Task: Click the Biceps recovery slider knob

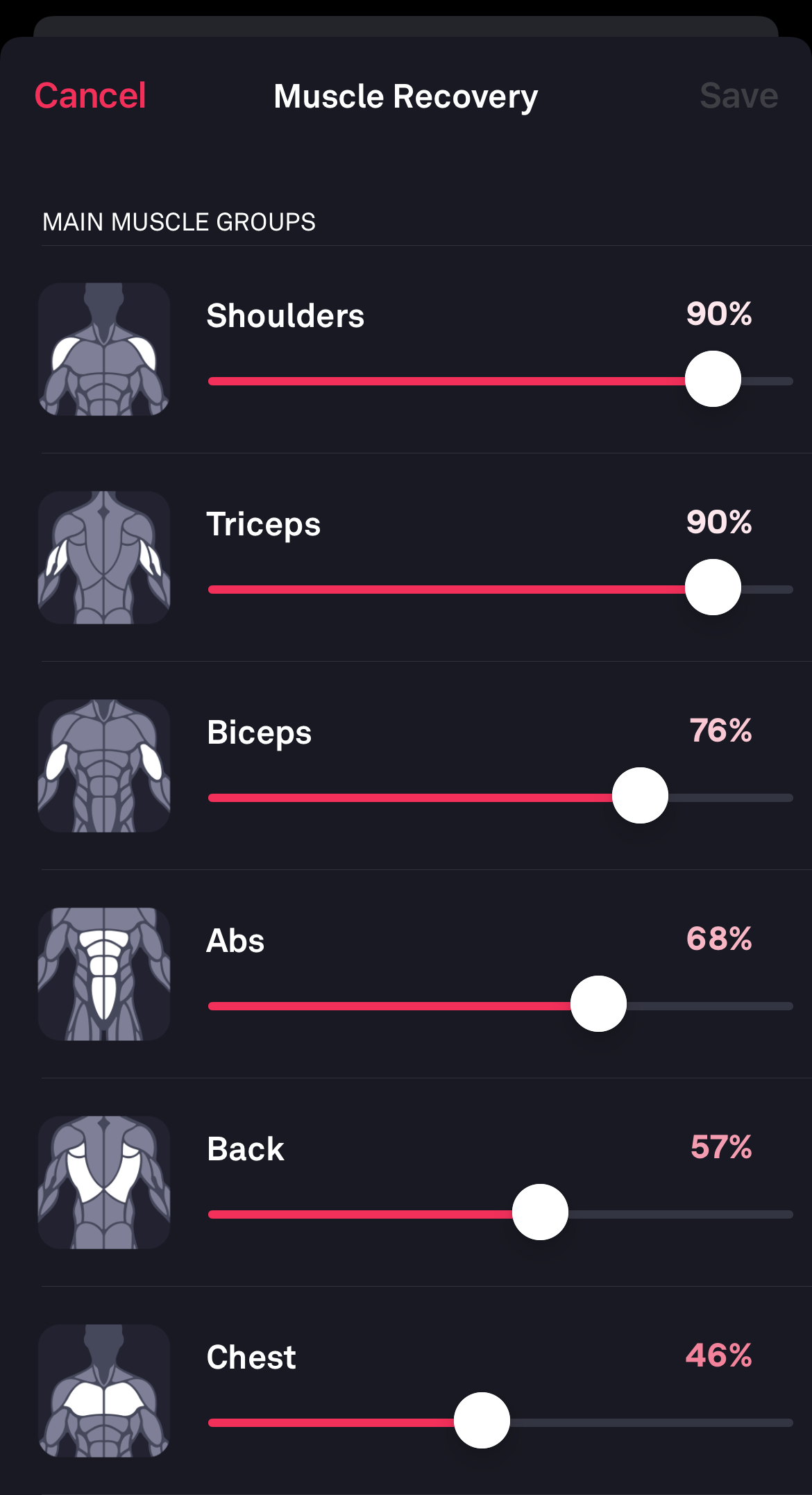Action: click(x=640, y=796)
